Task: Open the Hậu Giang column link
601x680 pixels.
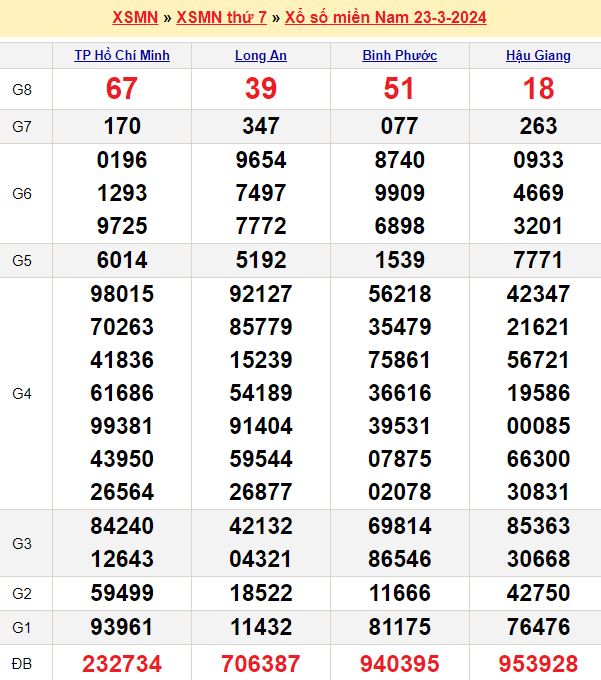Action: 538,55
